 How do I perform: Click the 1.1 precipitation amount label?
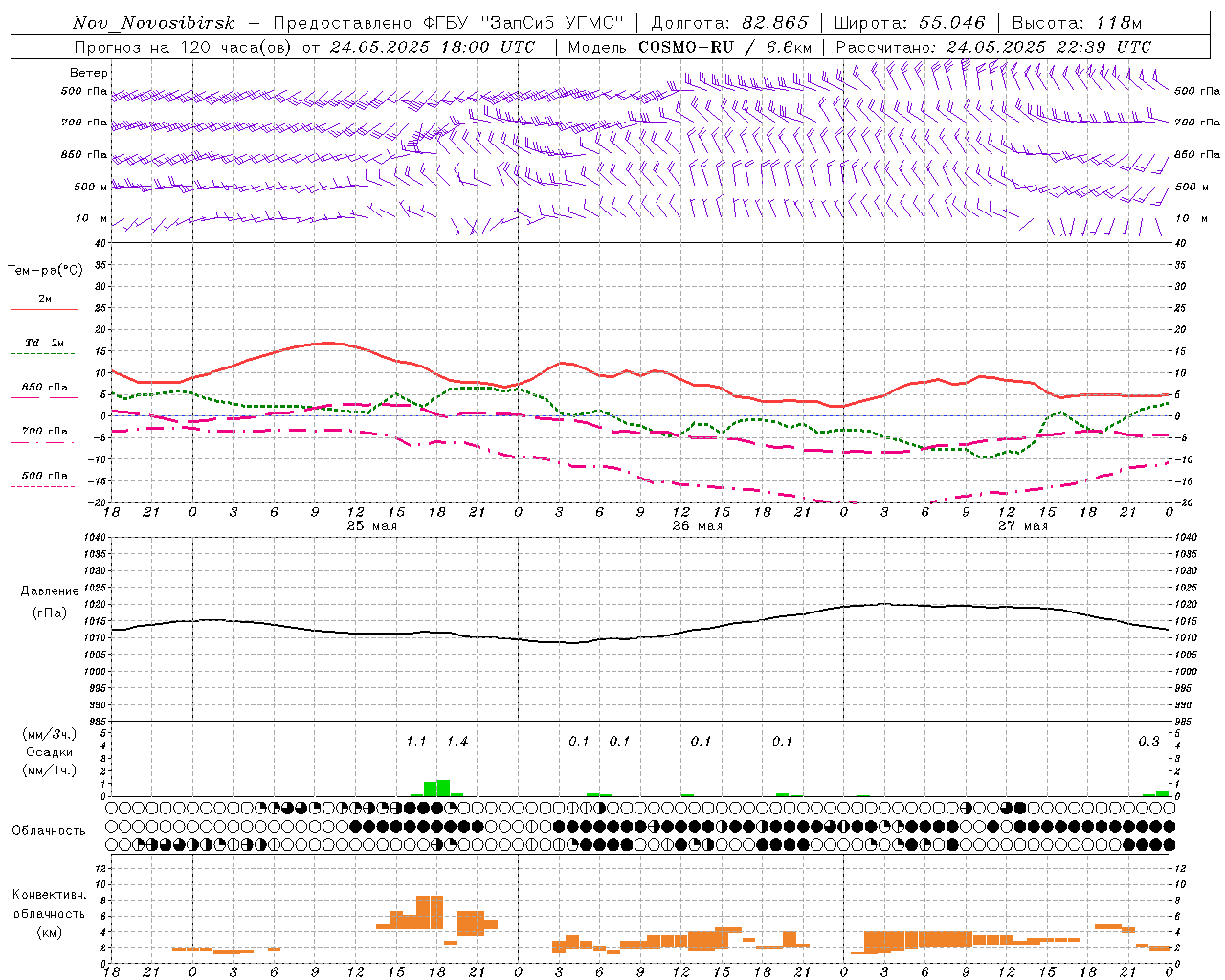(415, 741)
